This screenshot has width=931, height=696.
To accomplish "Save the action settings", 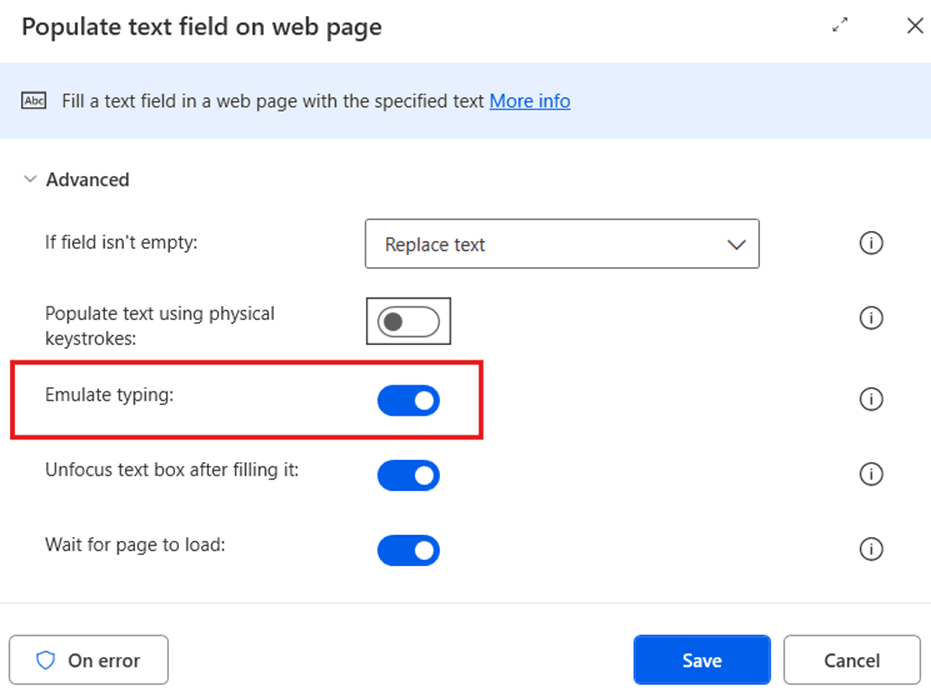I will point(701,660).
